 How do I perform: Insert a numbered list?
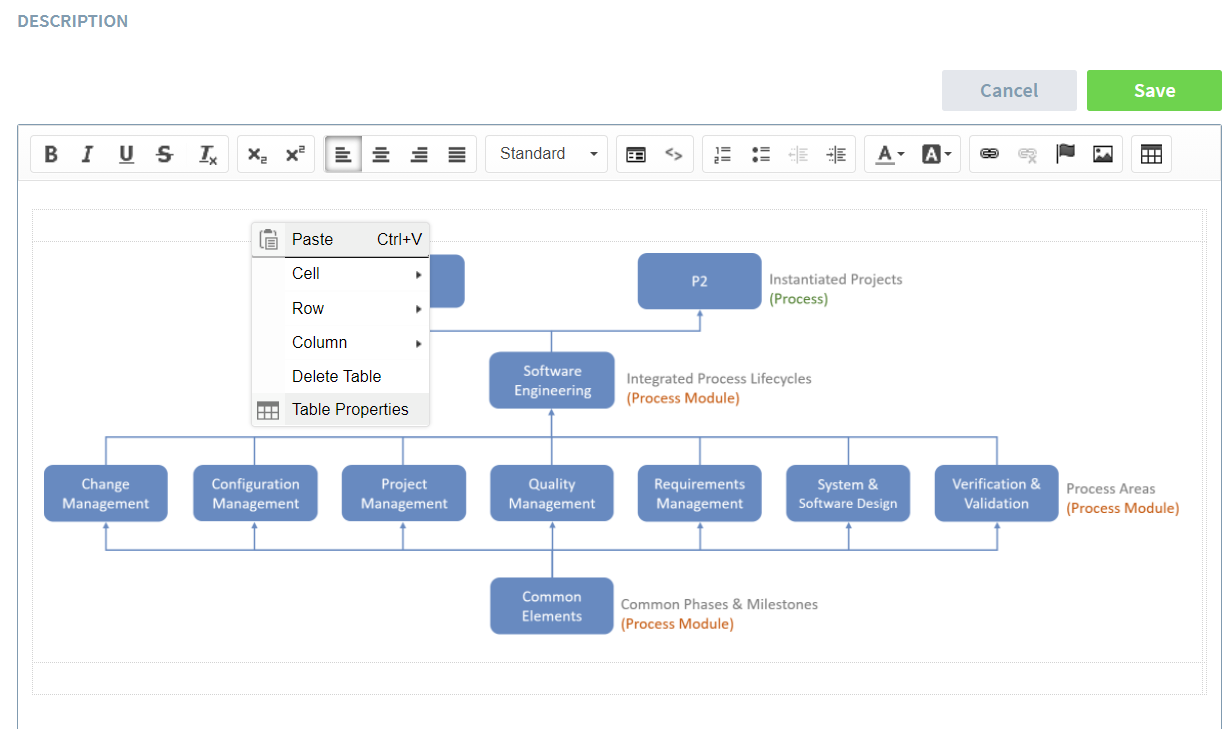[x=722, y=154]
